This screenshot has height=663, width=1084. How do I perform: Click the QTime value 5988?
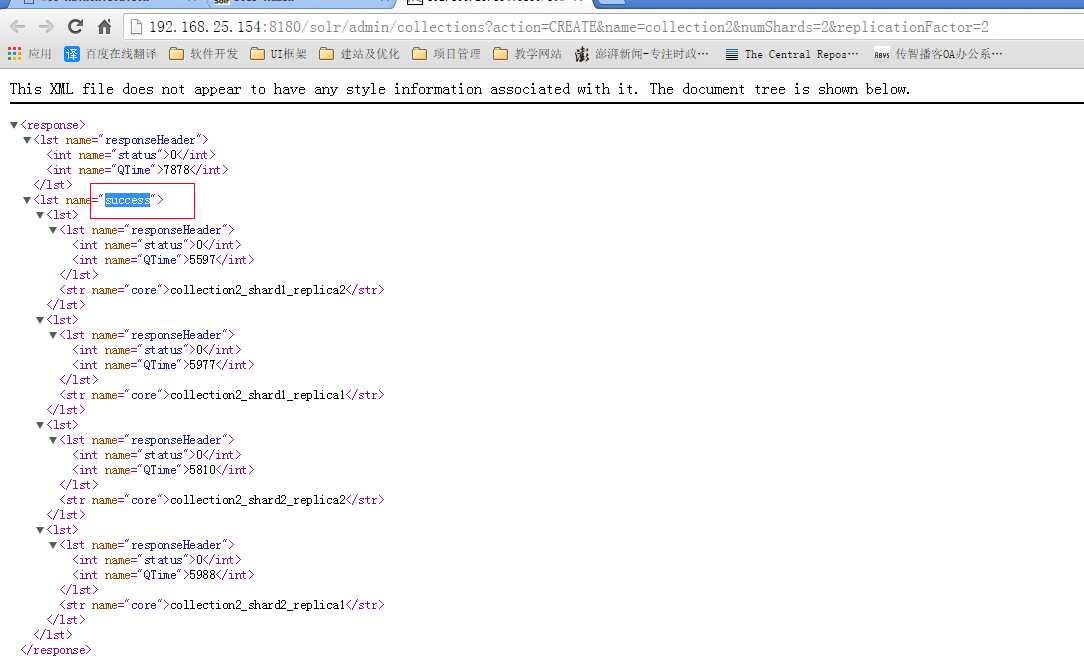[203, 575]
